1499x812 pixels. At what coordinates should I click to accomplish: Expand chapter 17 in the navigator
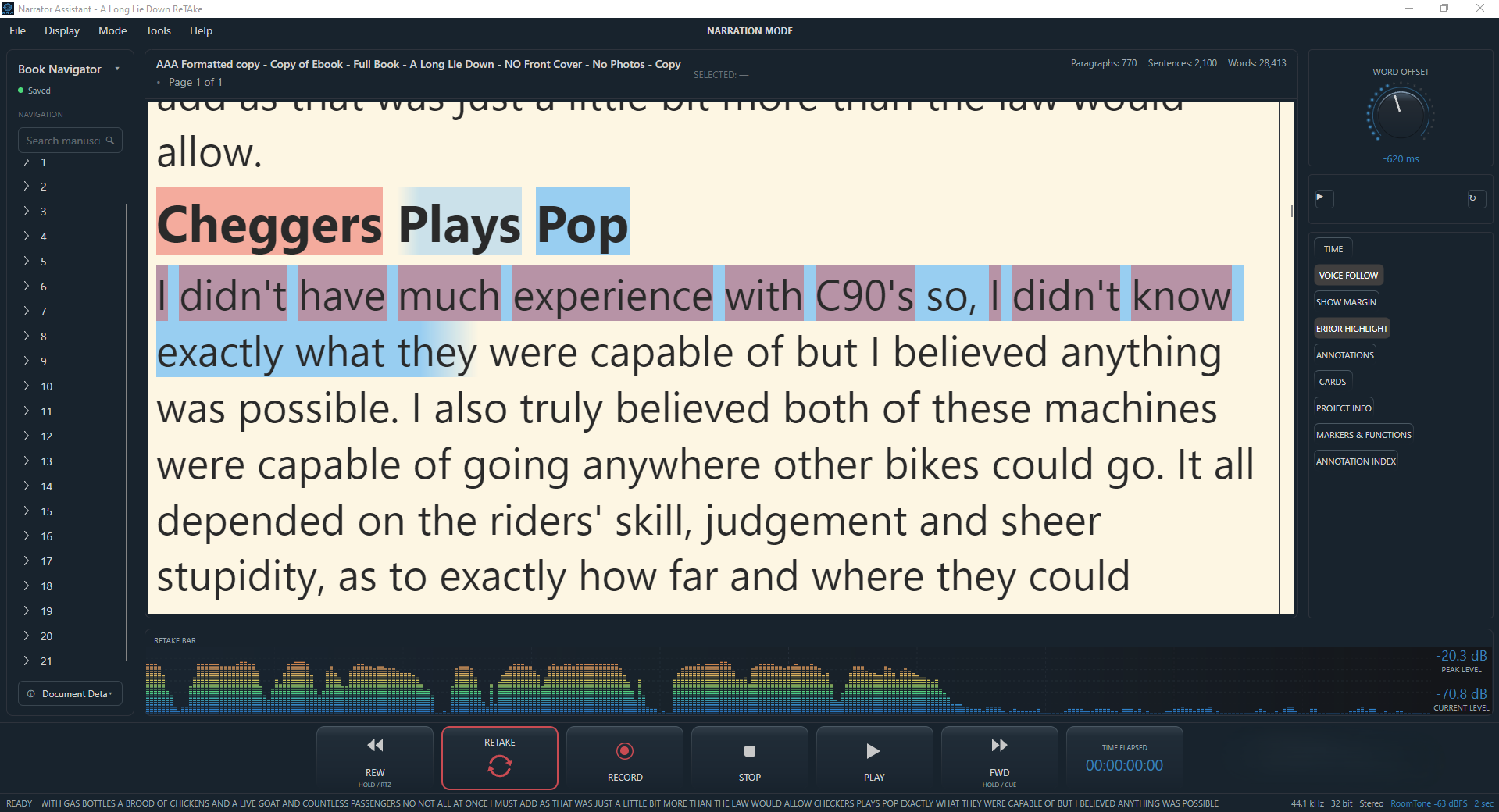pyautogui.click(x=27, y=561)
